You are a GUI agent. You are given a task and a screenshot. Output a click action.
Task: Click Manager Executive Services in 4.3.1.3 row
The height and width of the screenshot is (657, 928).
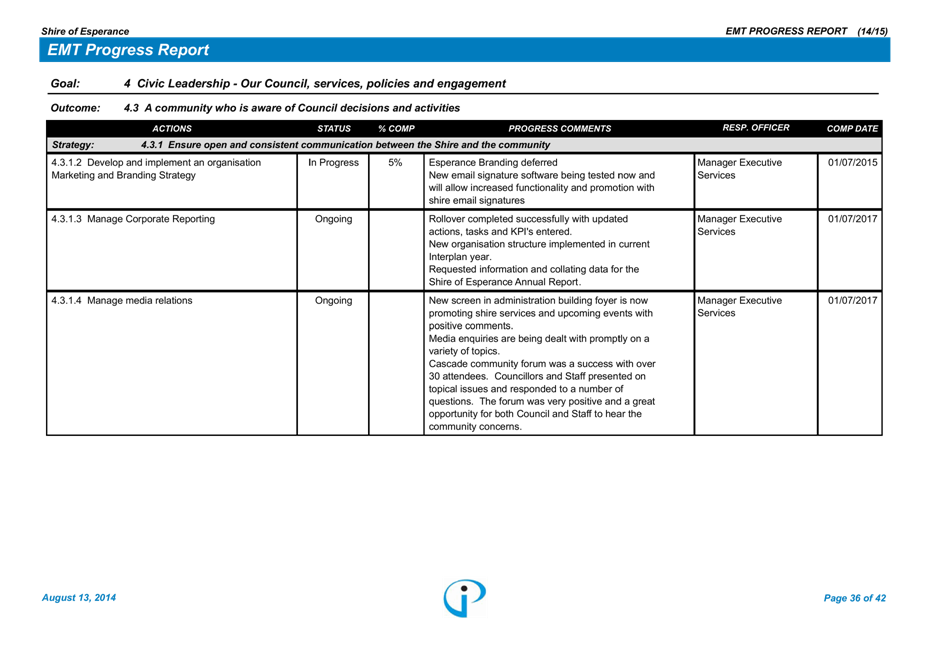point(739,225)
